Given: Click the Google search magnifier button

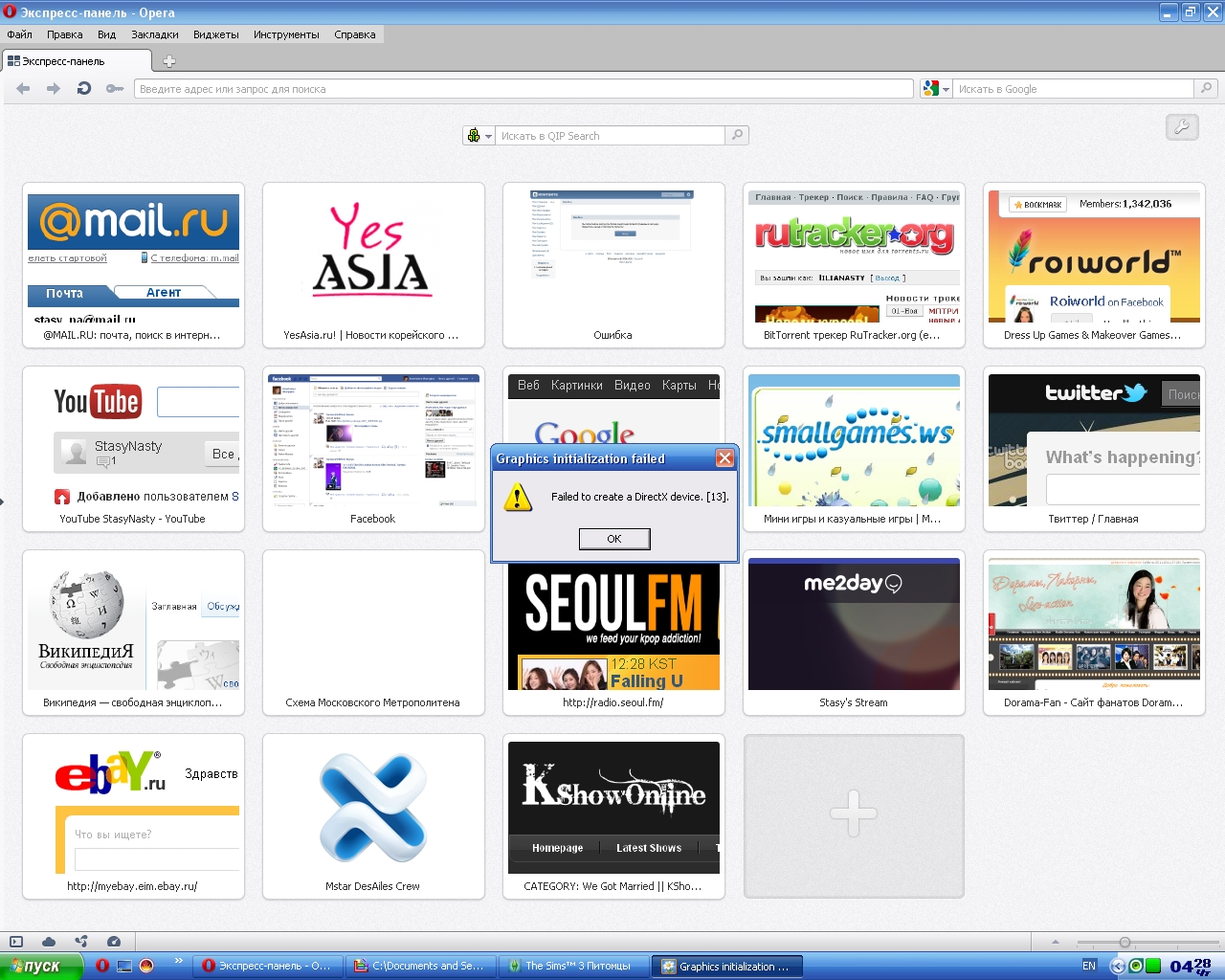Looking at the screenshot, I should (1206, 88).
